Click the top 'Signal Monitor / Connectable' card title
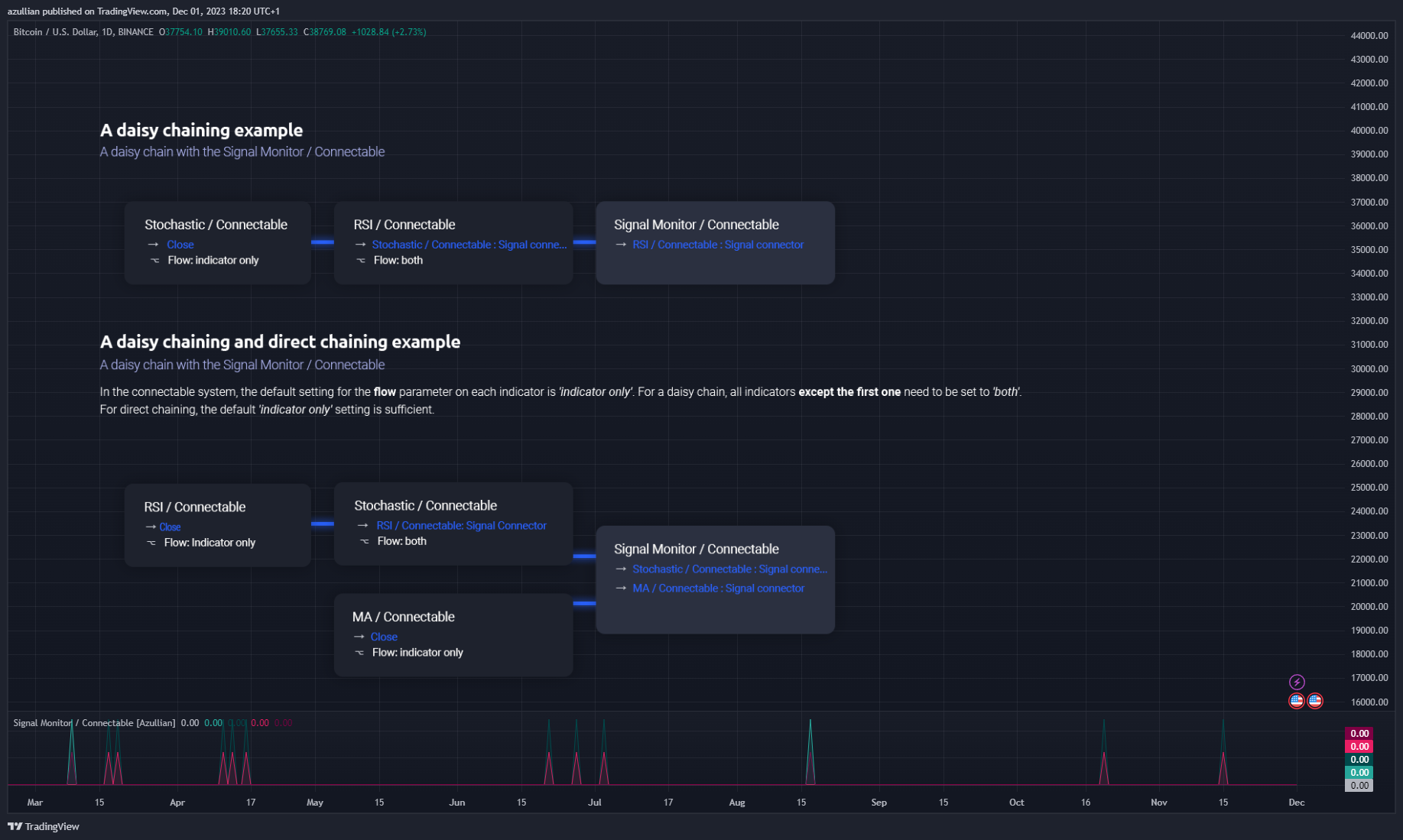The width and height of the screenshot is (1403, 840). tap(697, 225)
